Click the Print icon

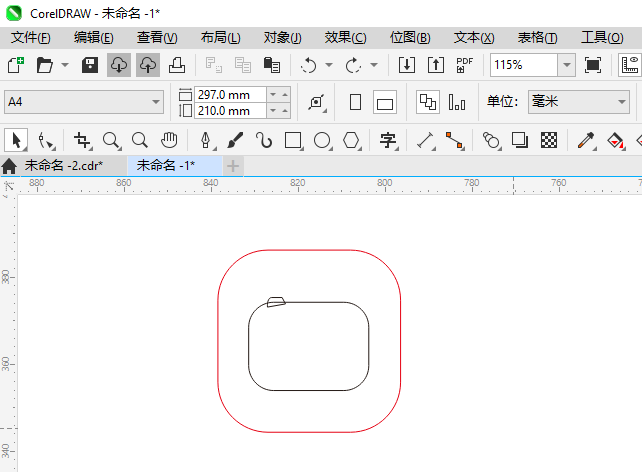[177, 65]
